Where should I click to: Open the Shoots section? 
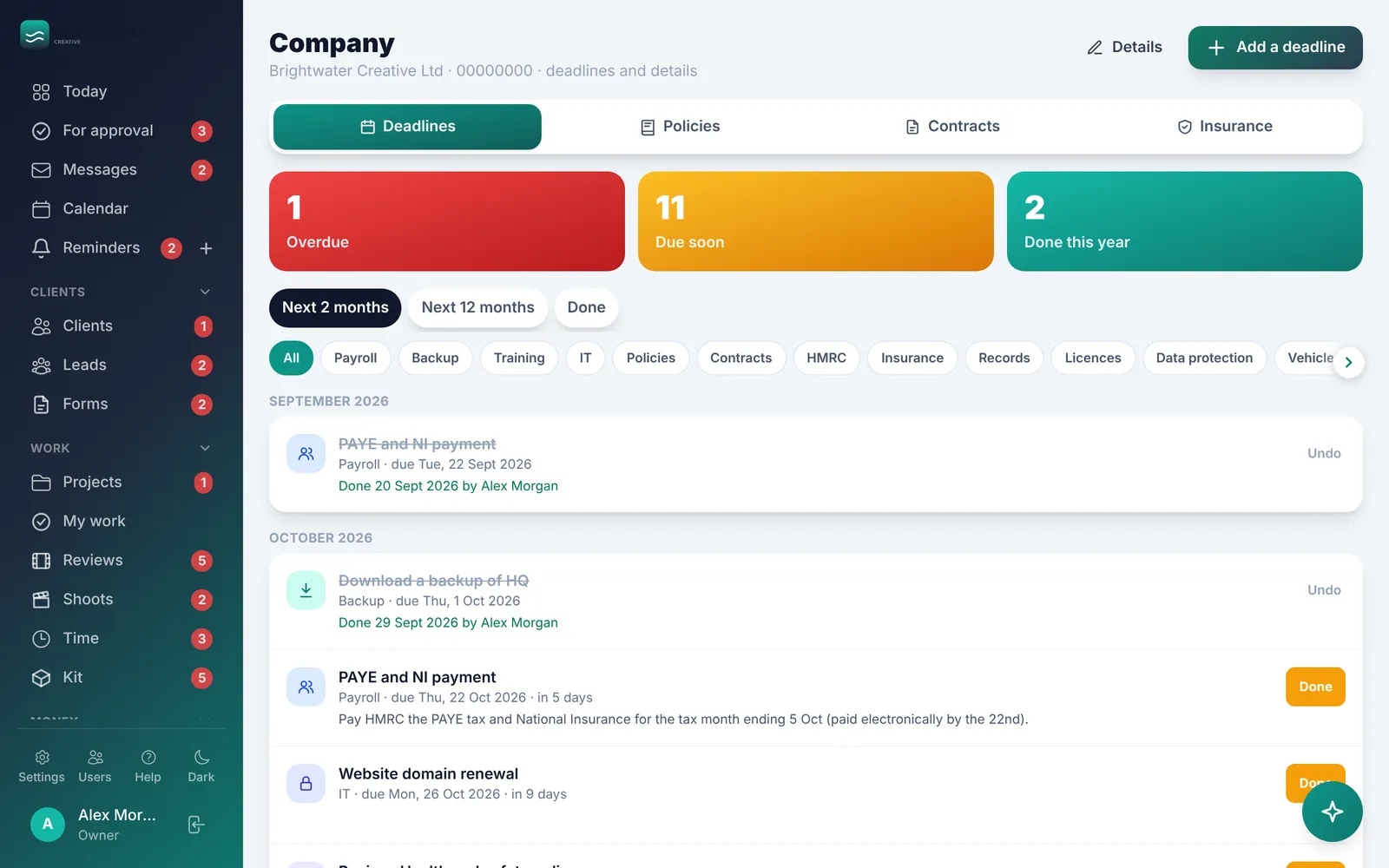pos(122,600)
